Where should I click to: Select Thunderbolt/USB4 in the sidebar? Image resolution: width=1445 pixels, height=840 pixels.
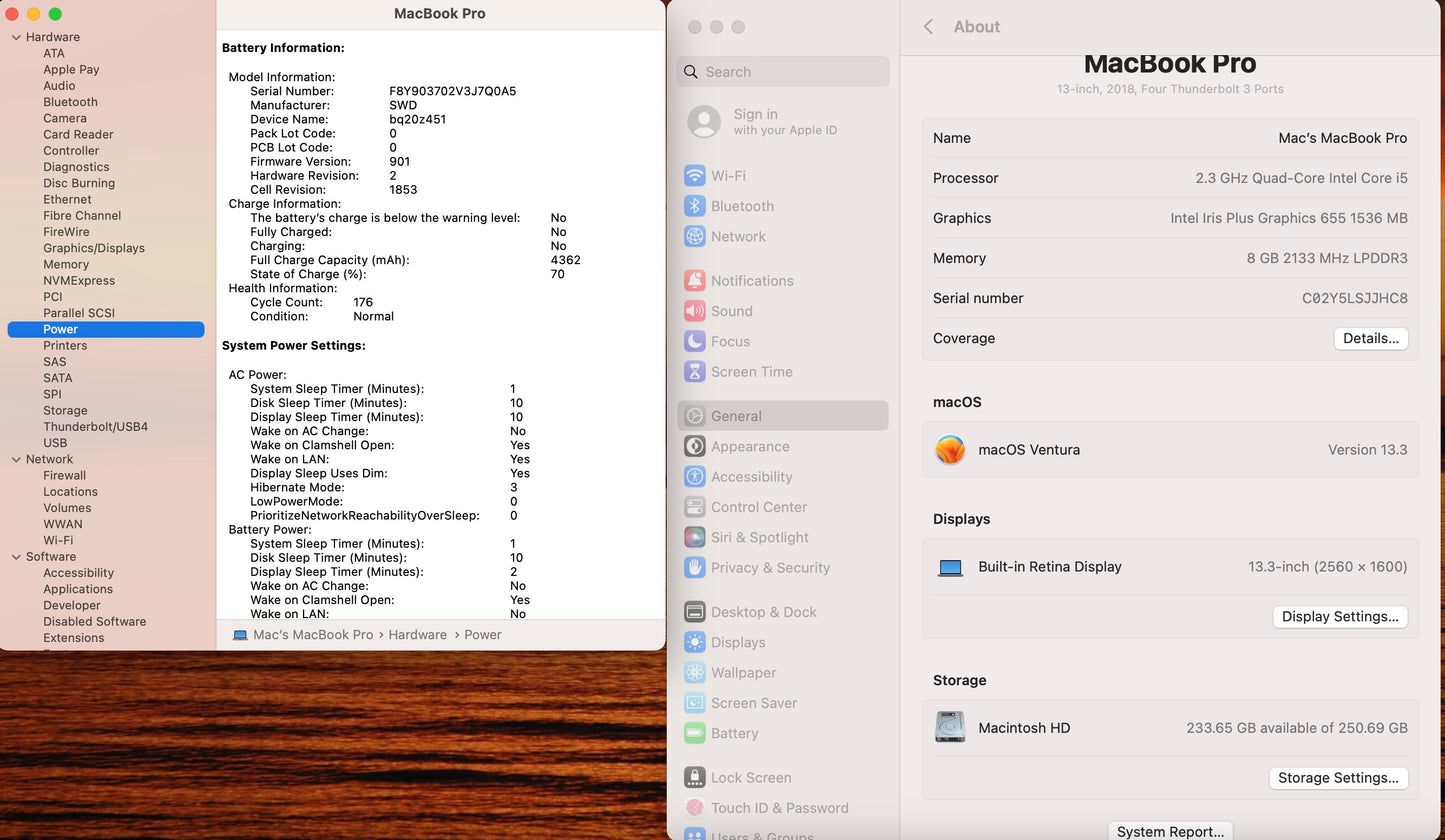pyautogui.click(x=95, y=427)
